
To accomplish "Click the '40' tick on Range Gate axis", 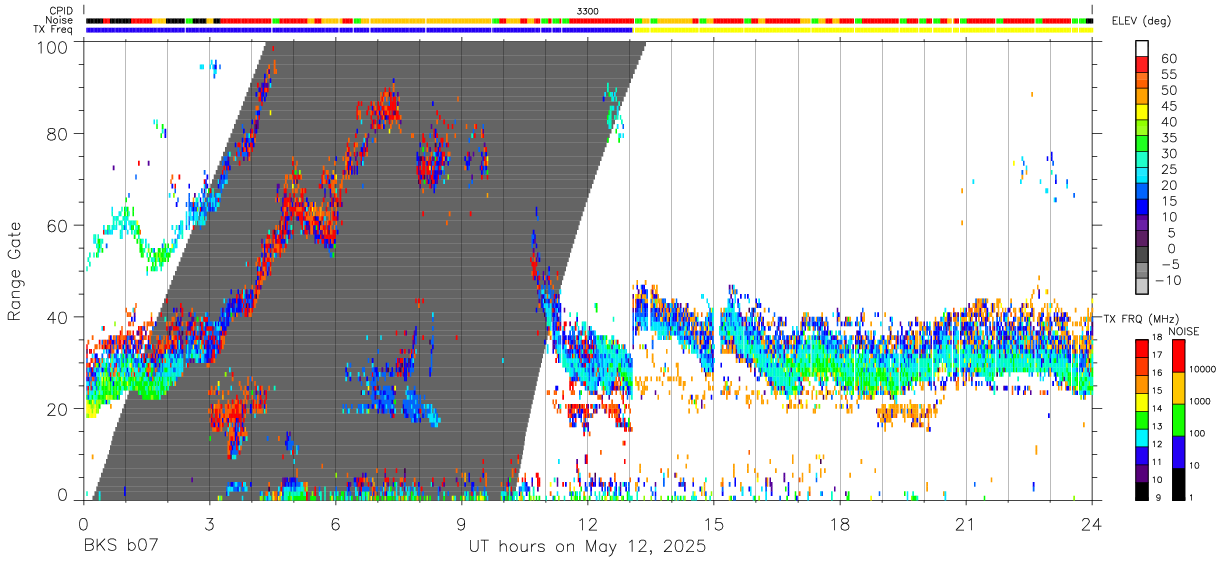I will click(x=57, y=317).
